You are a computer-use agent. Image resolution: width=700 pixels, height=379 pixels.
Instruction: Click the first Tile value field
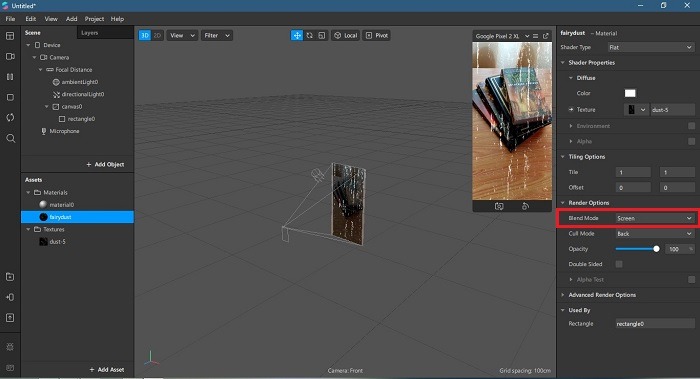pos(633,172)
